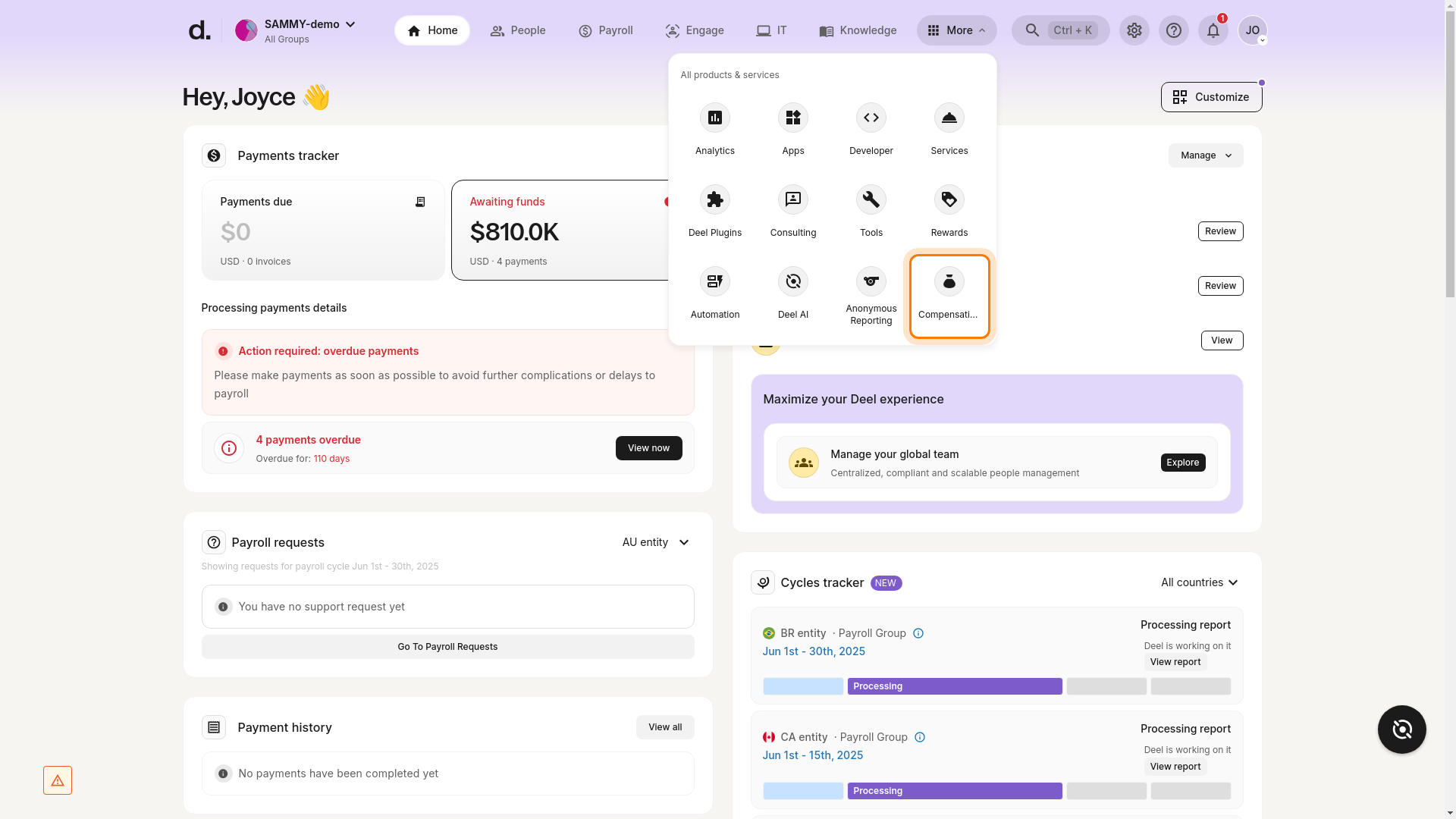Image resolution: width=1456 pixels, height=819 pixels.
Task: Select the Awaiting funds $810.0K card
Action: pos(560,231)
